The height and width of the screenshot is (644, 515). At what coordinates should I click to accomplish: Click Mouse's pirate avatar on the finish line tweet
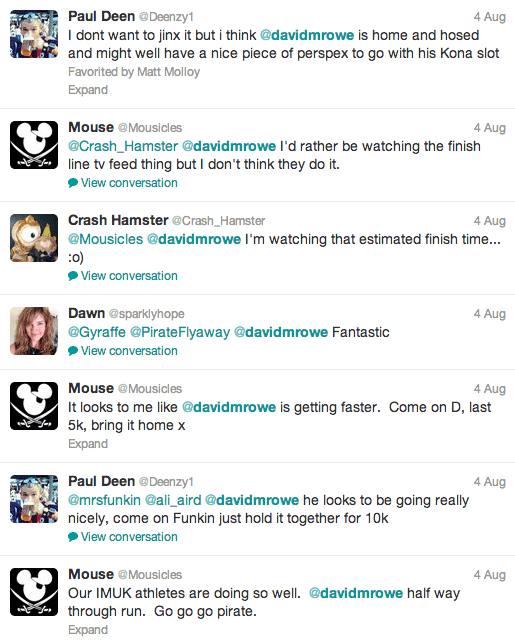pos(34,145)
